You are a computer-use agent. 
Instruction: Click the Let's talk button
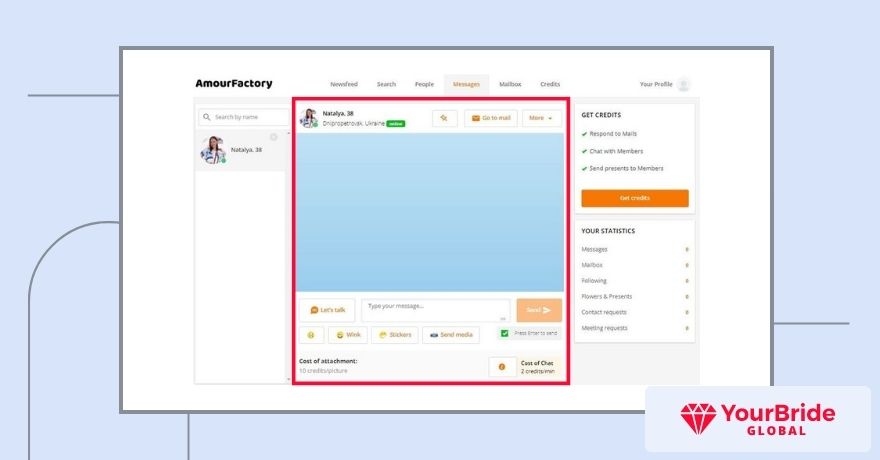pos(327,310)
